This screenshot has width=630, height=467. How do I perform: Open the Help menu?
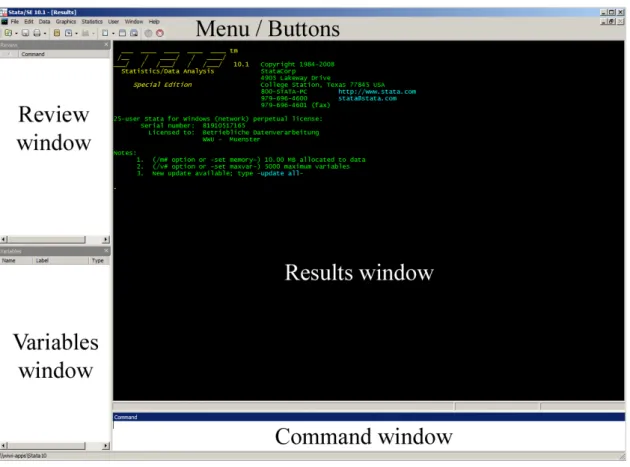154,22
